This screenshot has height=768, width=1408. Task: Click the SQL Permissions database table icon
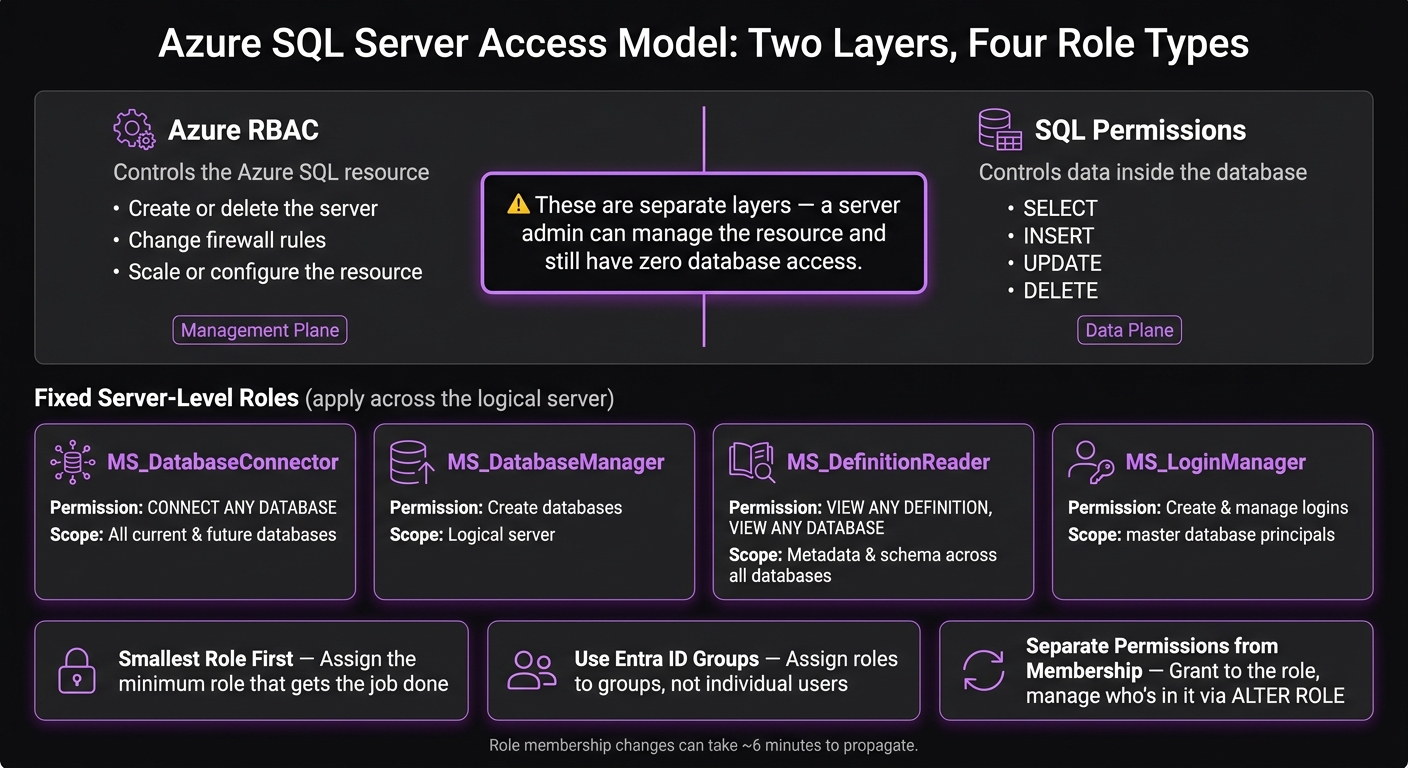[x=1000, y=130]
